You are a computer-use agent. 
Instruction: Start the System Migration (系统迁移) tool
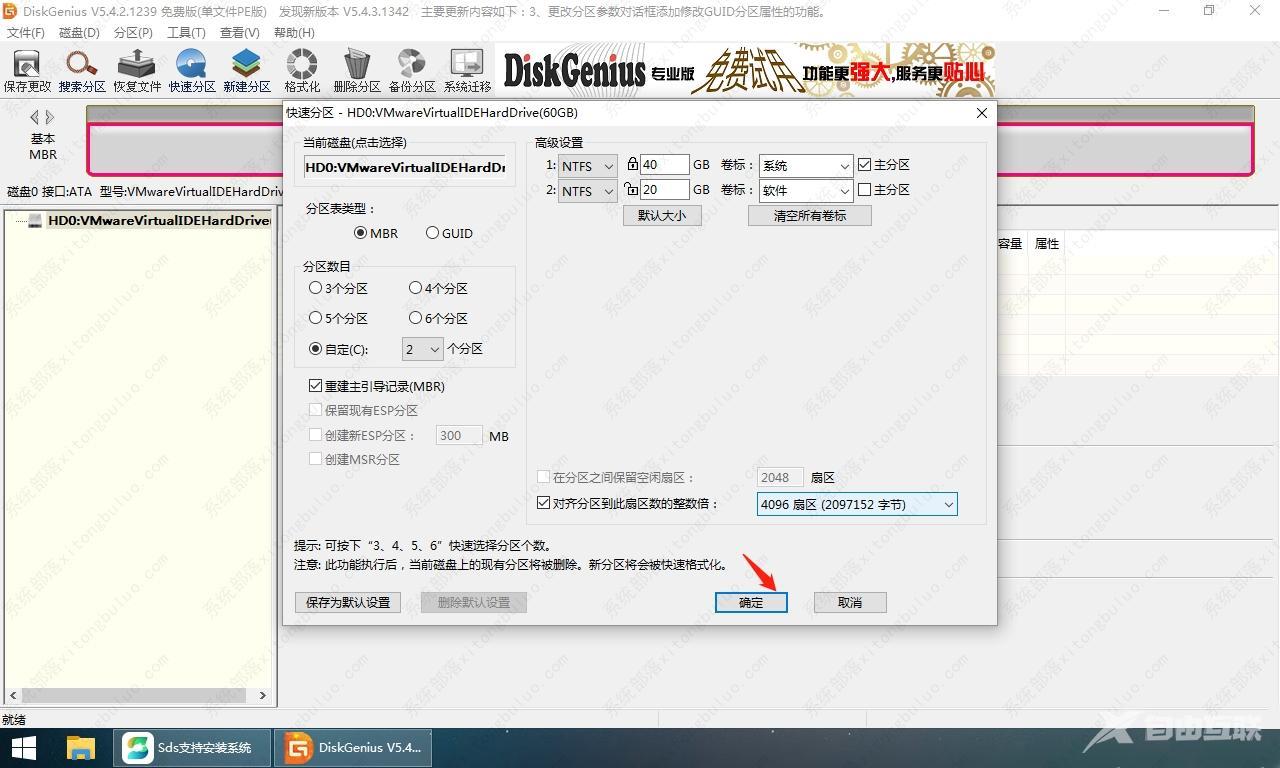(x=467, y=70)
